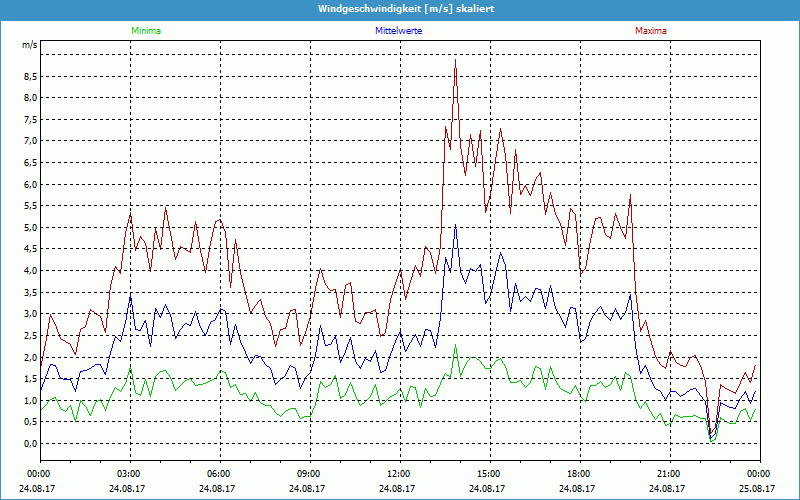Click the red Maxima legend label
Image resolution: width=800 pixels, height=500 pixels.
tap(651, 31)
